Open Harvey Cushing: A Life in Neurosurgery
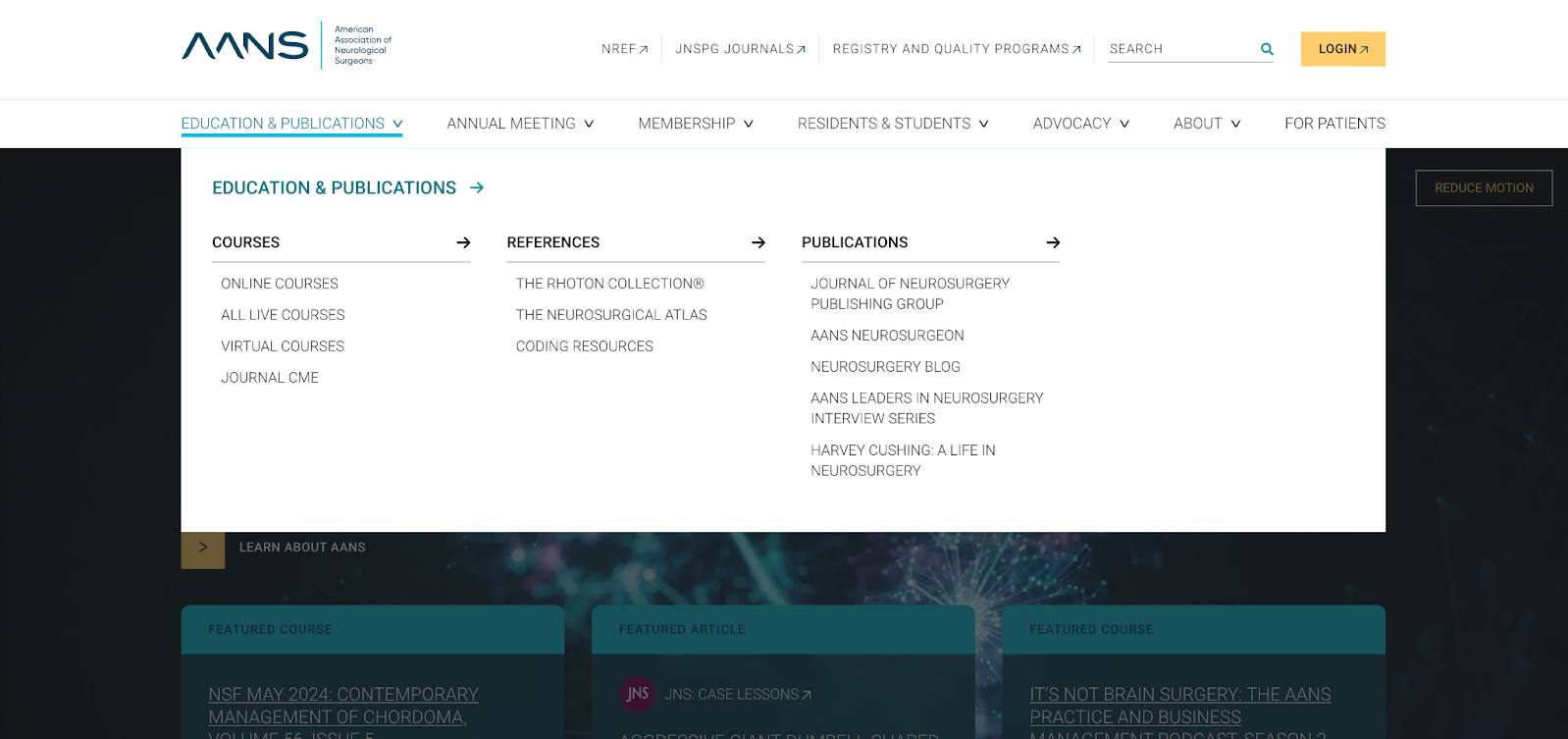This screenshot has height=739, width=1568. tap(903, 460)
